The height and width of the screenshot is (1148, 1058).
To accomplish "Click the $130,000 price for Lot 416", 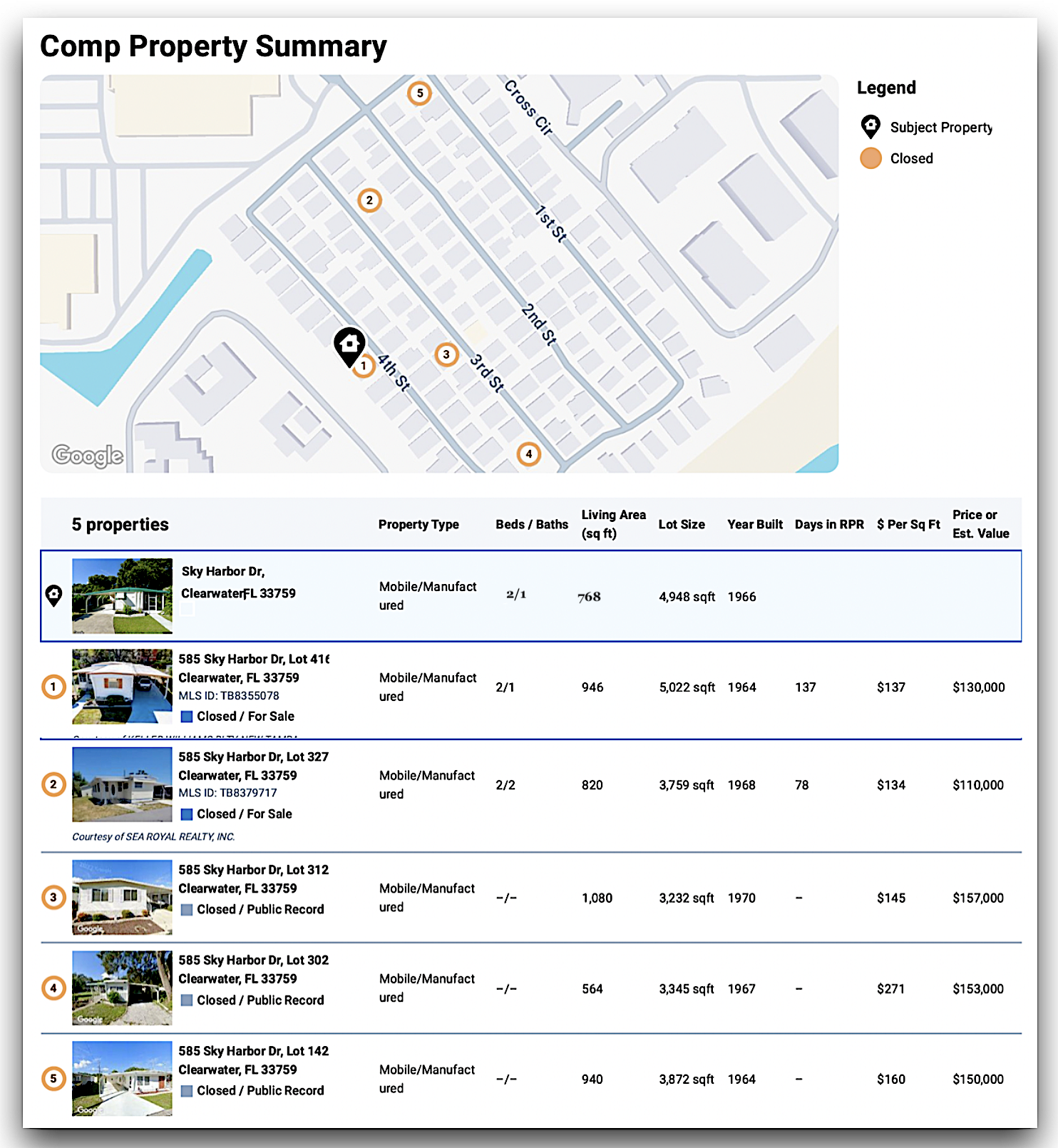I will (979, 687).
